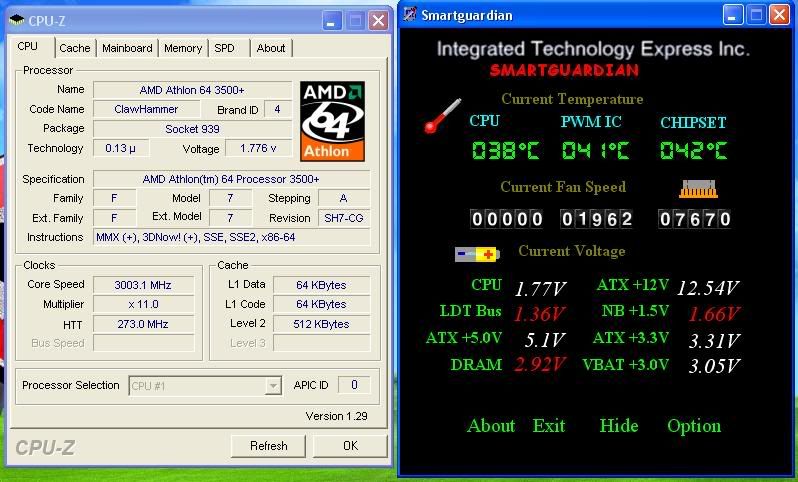
Task: Click the Refresh button
Action: point(268,446)
